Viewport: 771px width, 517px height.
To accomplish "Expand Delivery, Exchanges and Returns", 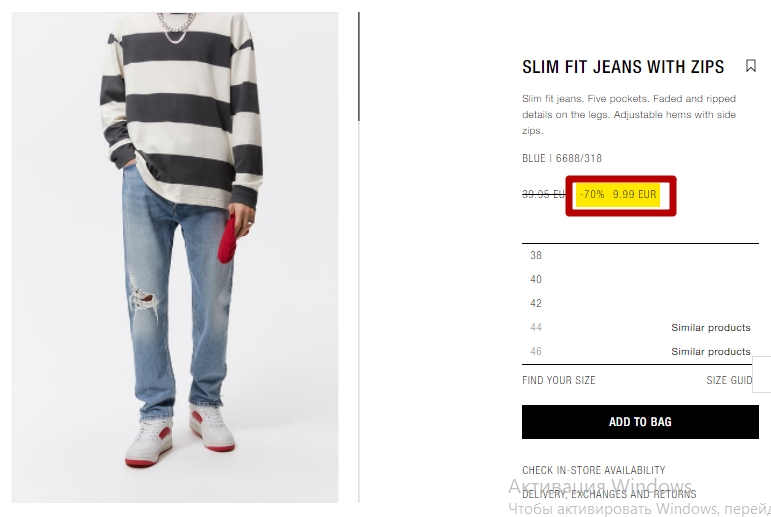I will point(609,494).
